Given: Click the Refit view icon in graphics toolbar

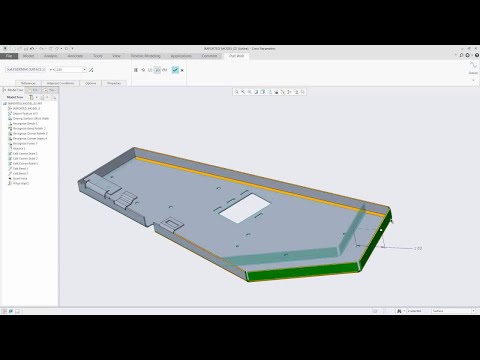Looking at the screenshot, I should click(236, 92).
